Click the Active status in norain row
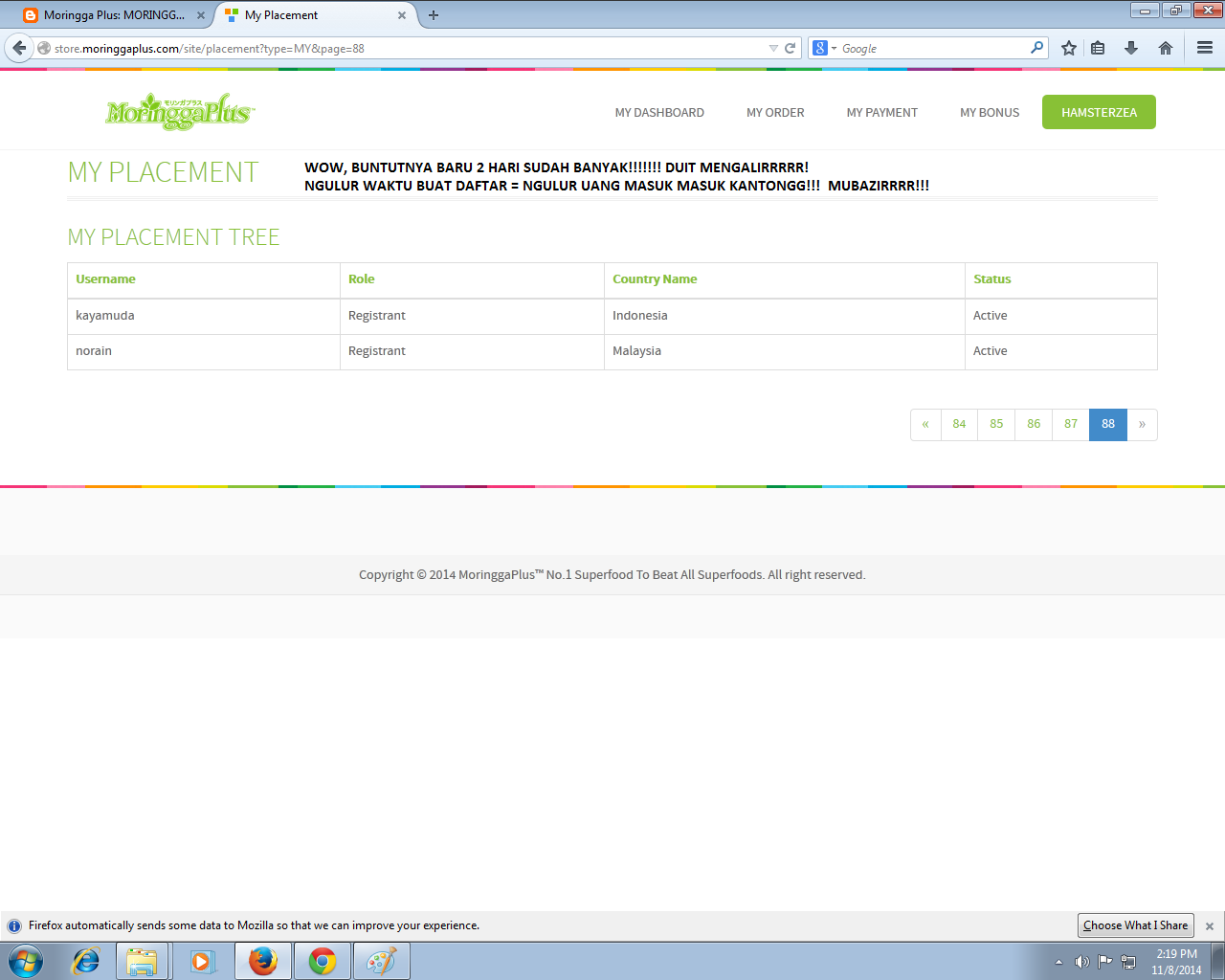 tap(1061, 351)
